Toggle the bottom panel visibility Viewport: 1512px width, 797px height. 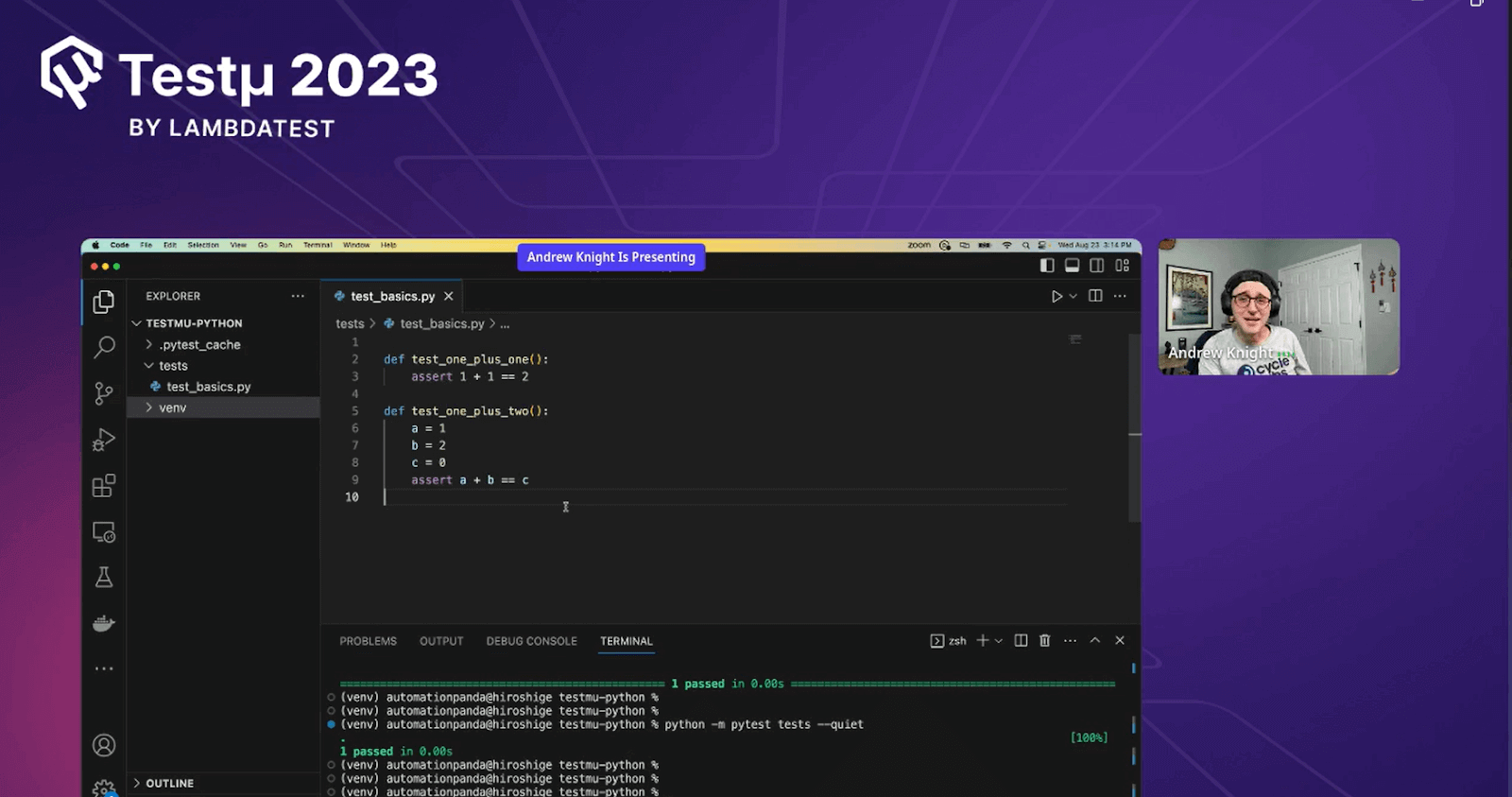pos(1072,266)
